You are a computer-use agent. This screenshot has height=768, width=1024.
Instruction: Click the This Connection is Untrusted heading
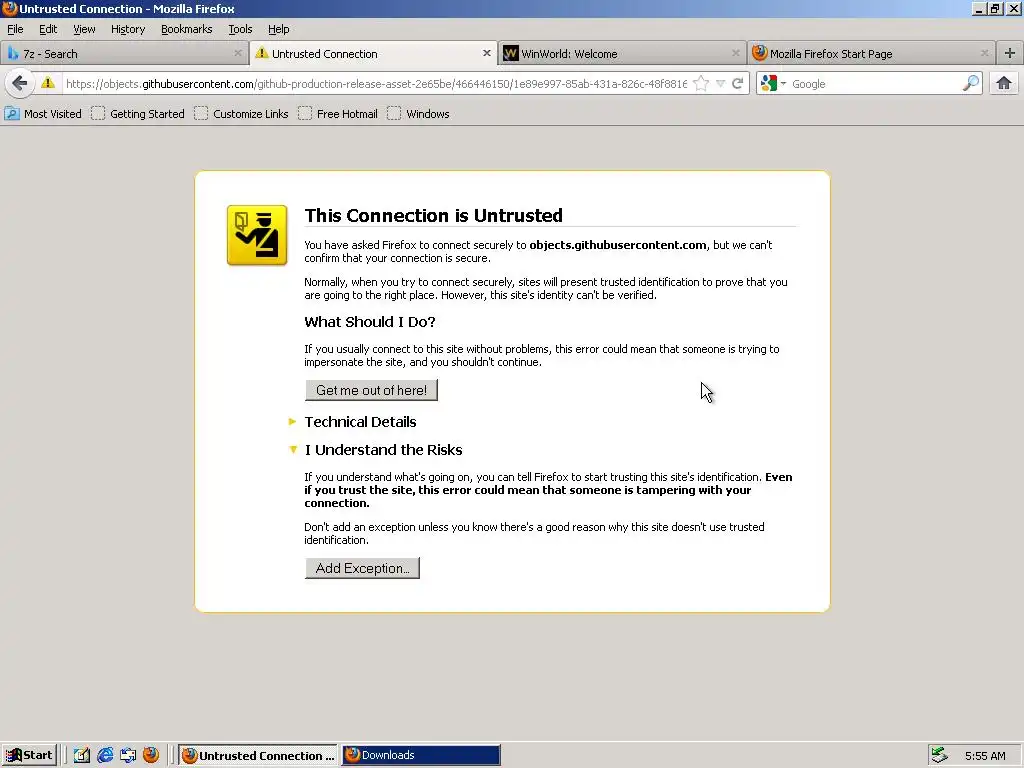(434, 216)
